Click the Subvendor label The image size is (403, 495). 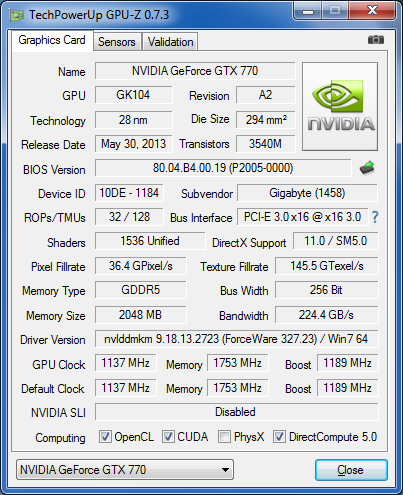click(x=207, y=194)
